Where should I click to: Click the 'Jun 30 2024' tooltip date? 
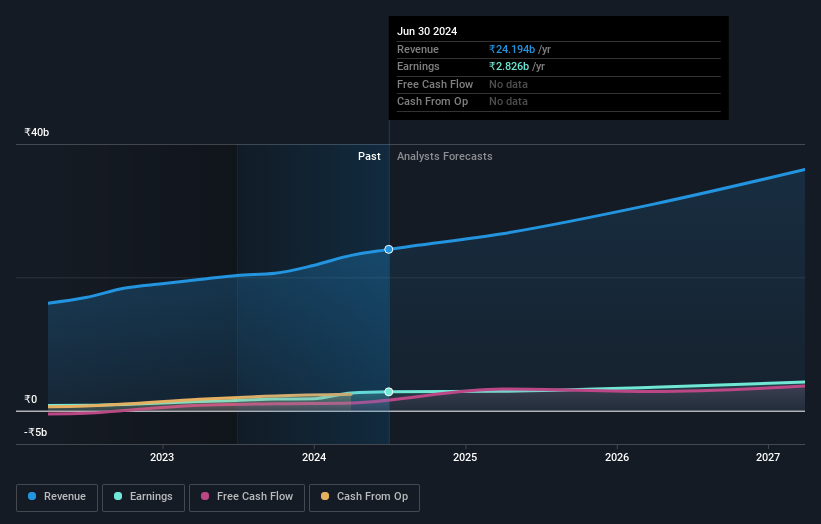(x=427, y=31)
